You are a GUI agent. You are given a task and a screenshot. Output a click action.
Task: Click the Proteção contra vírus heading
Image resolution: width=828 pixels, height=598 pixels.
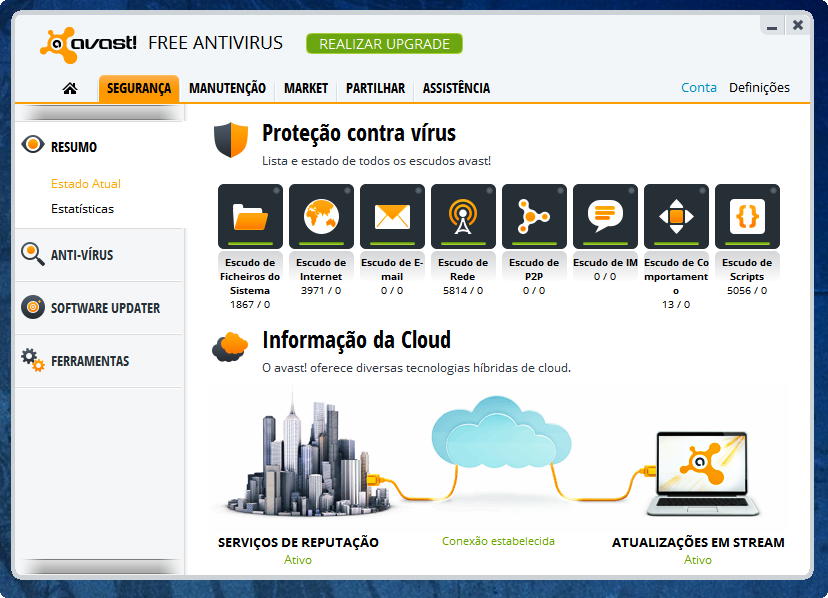pyautogui.click(x=359, y=133)
